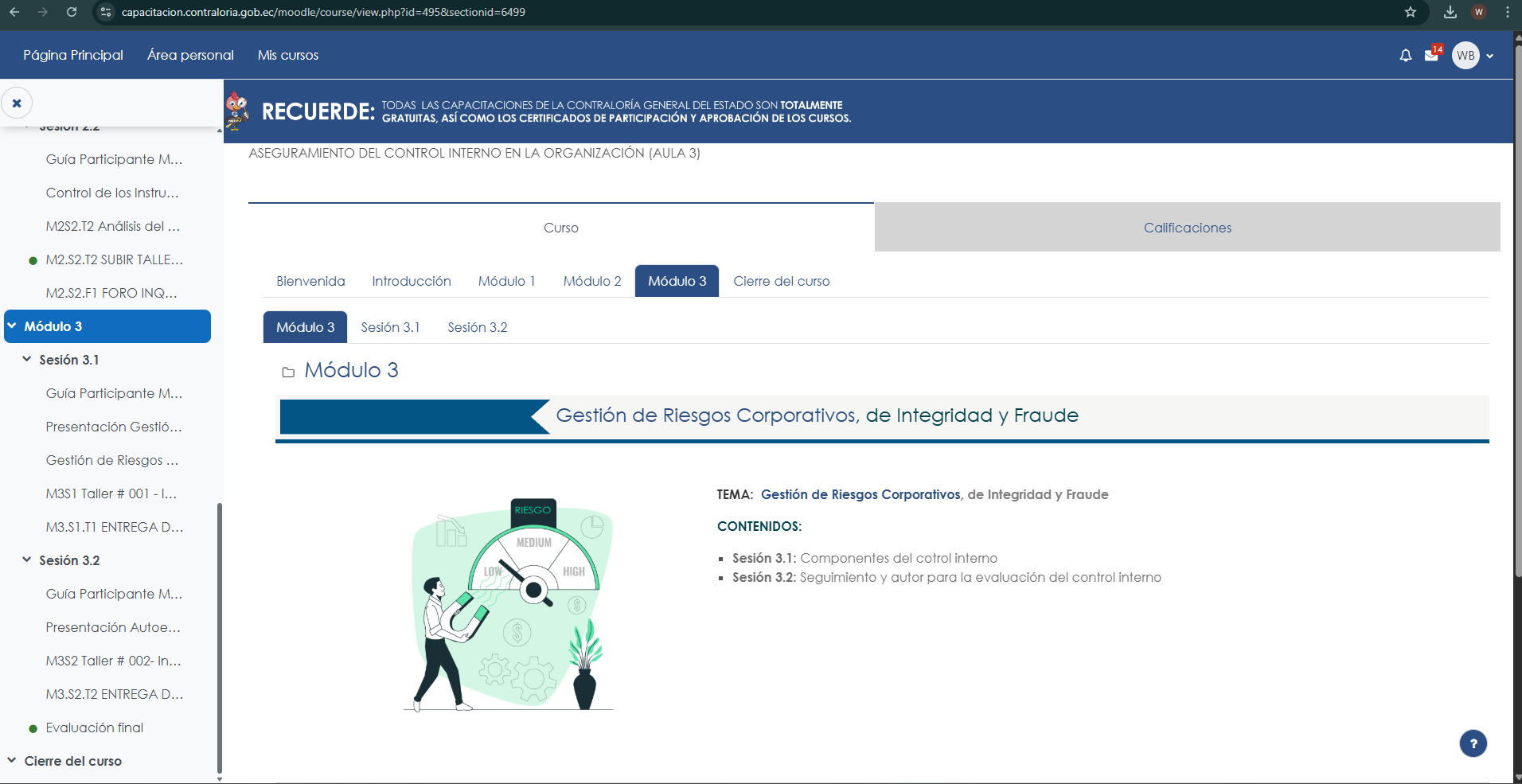
Task: Open browser downloads icon
Action: pyautogui.click(x=1450, y=12)
